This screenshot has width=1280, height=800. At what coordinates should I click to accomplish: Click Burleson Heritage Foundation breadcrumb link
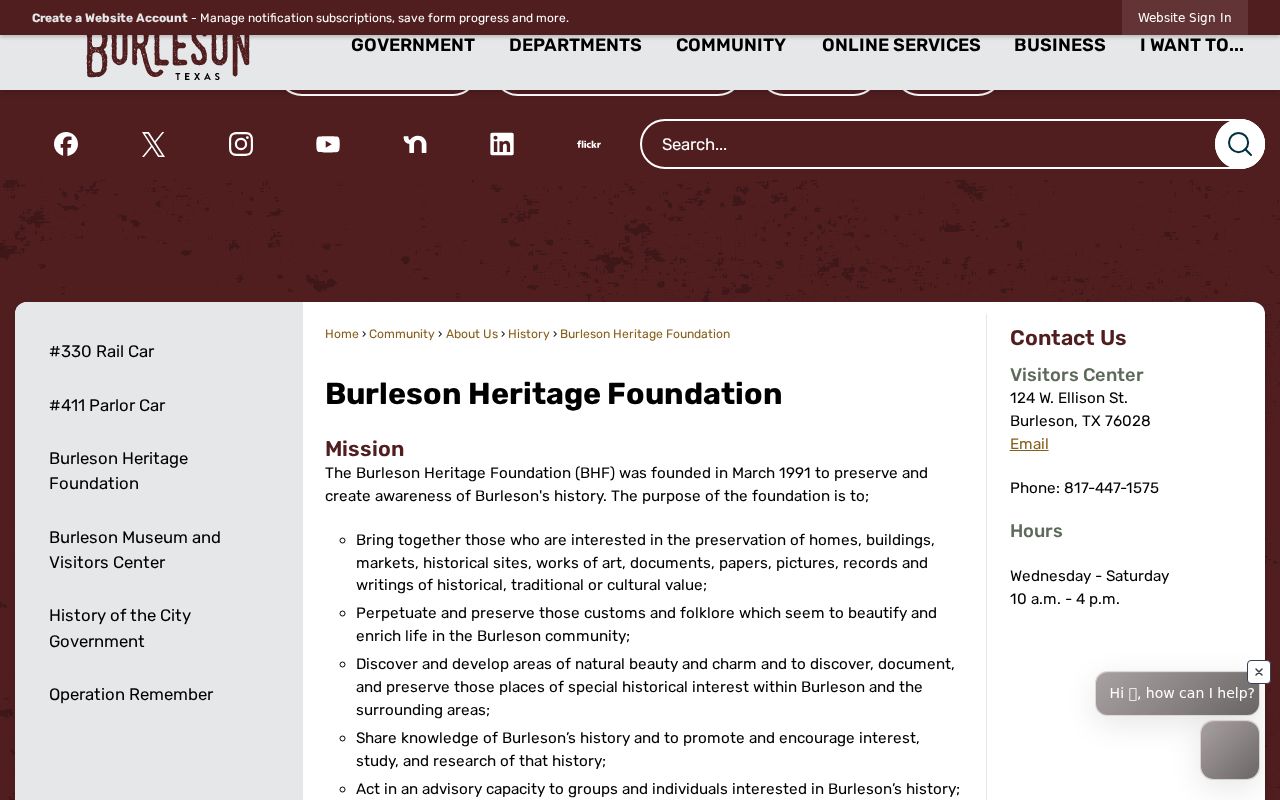coord(645,334)
